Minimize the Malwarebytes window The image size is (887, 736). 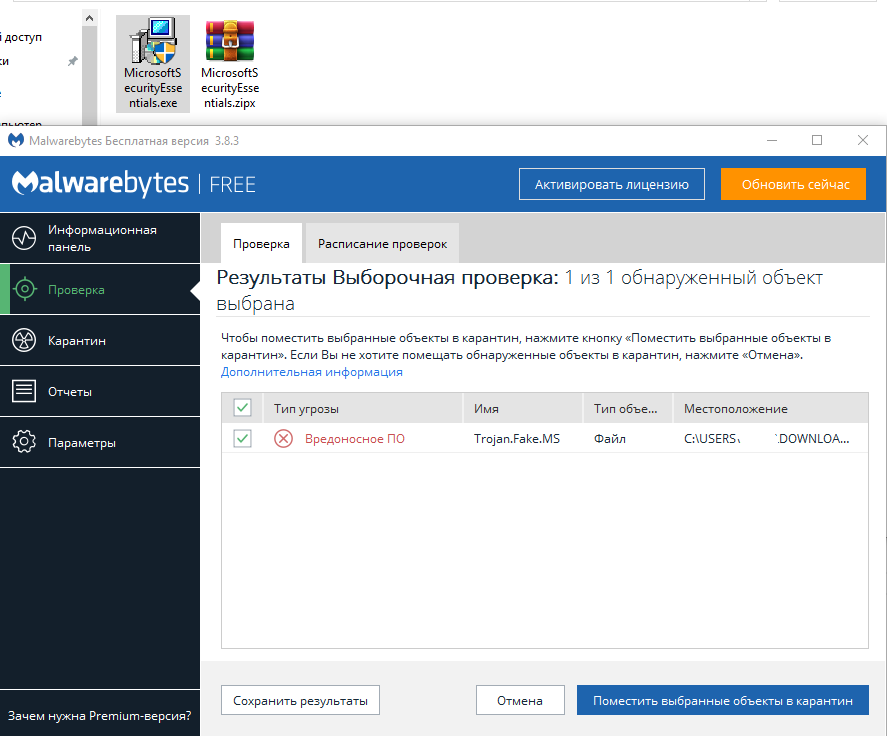click(772, 140)
